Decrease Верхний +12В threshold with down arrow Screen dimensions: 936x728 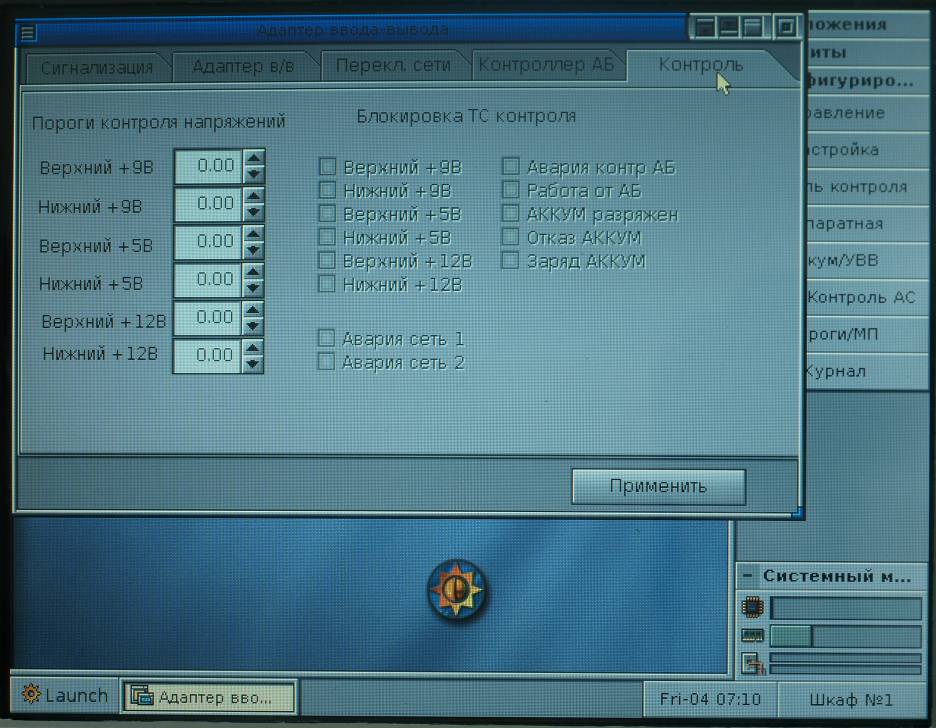coord(253,326)
